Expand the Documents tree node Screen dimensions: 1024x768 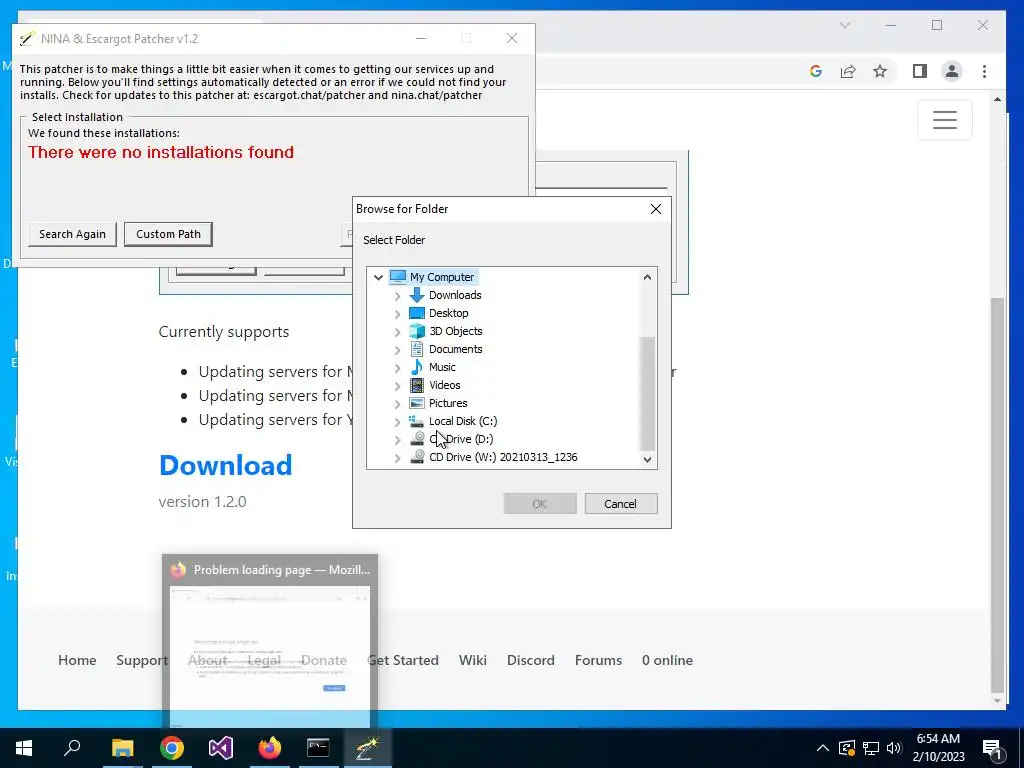397,349
